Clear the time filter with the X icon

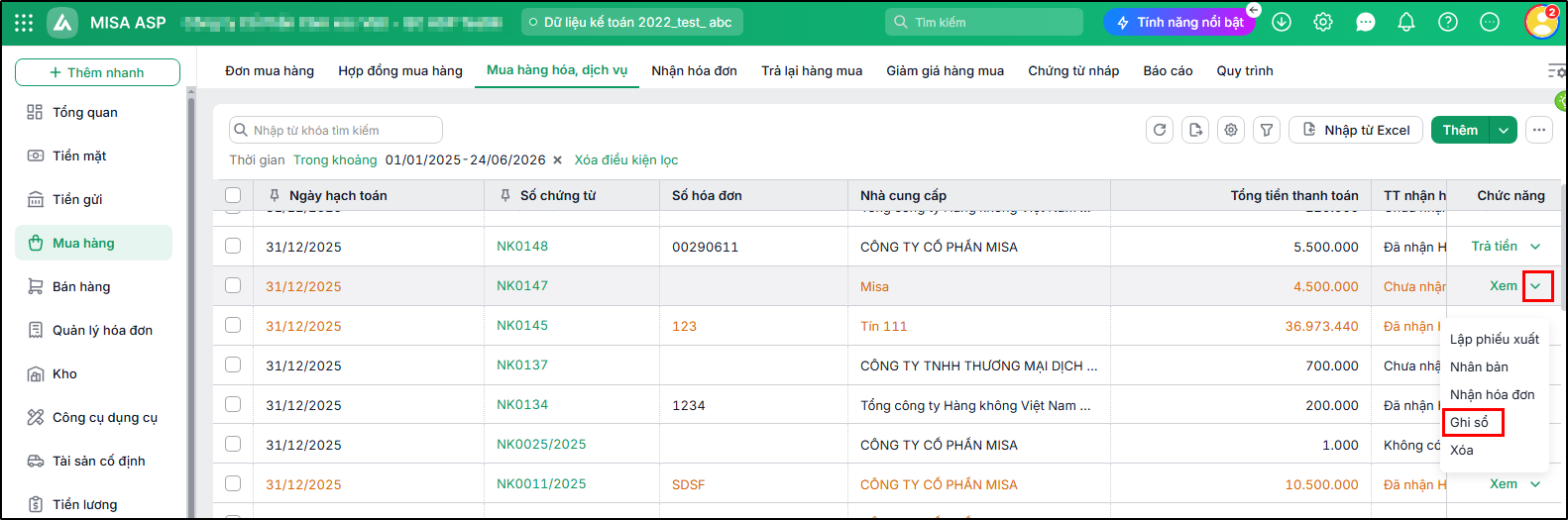(x=557, y=159)
